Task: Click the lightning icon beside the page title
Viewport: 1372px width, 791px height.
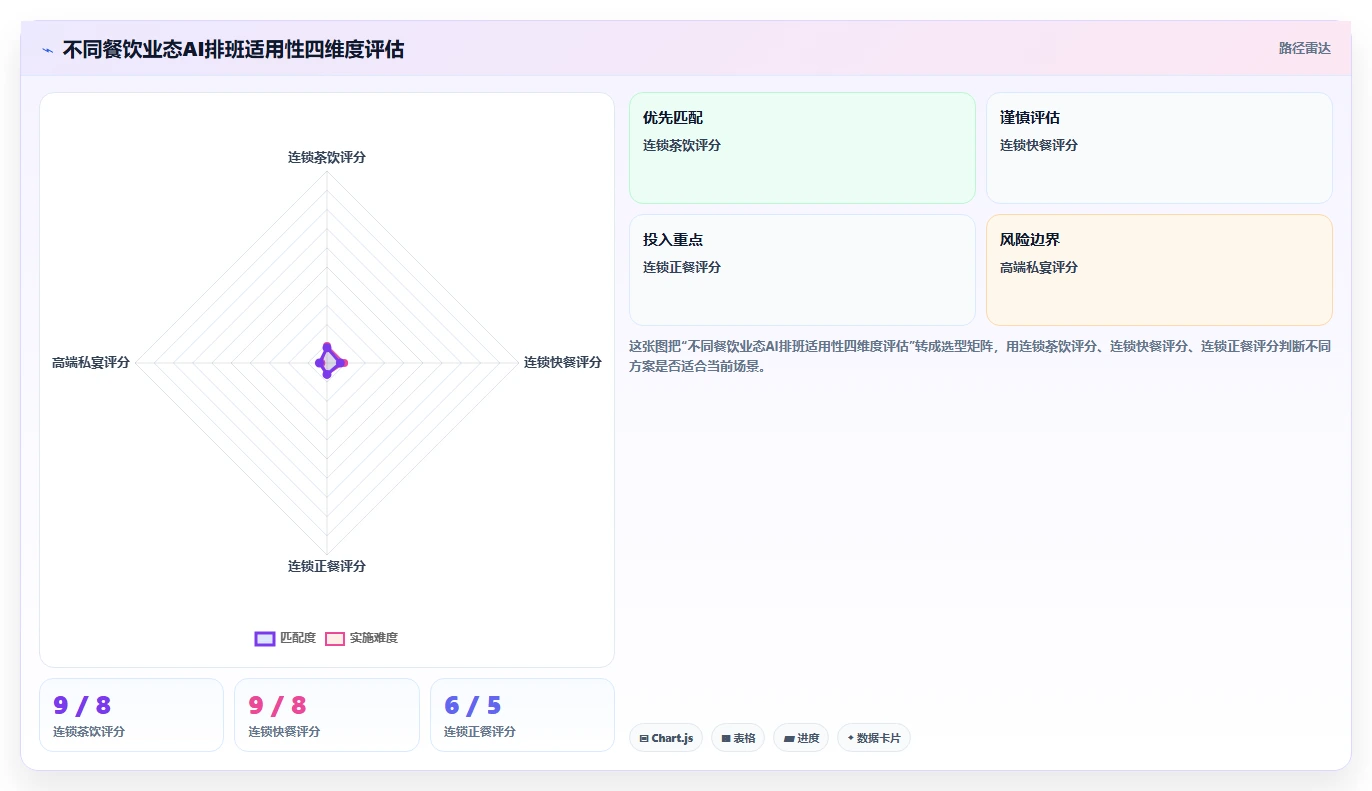Action: pos(48,50)
